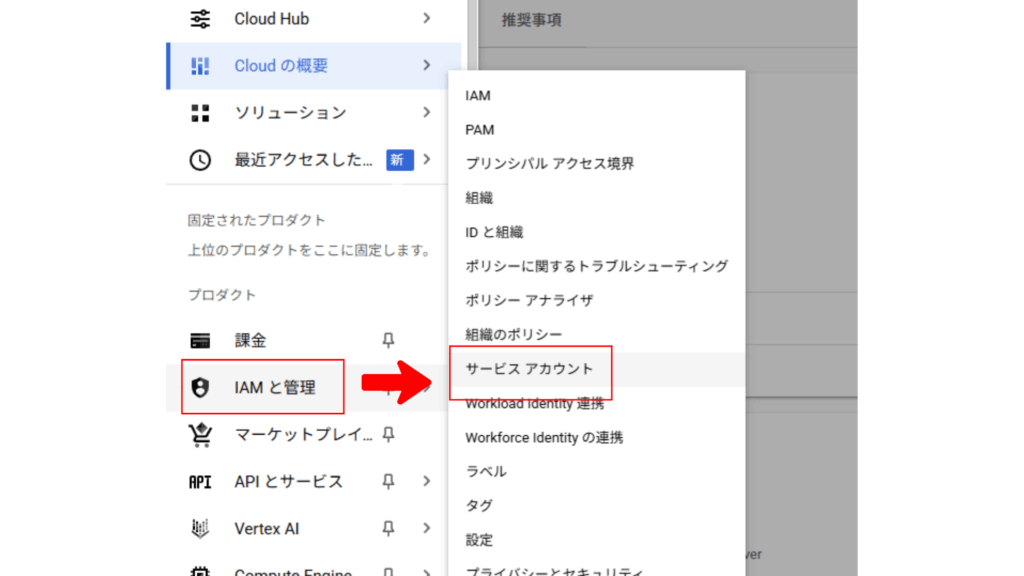The height and width of the screenshot is (576, 1024).
Task: Click the 課金 credit card icon
Action: (200, 340)
